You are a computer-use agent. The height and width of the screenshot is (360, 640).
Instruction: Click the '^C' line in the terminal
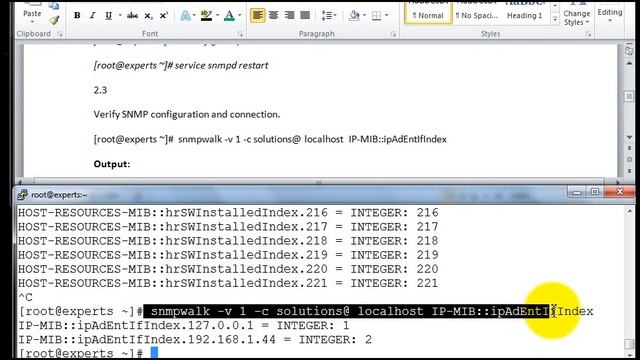[25, 298]
